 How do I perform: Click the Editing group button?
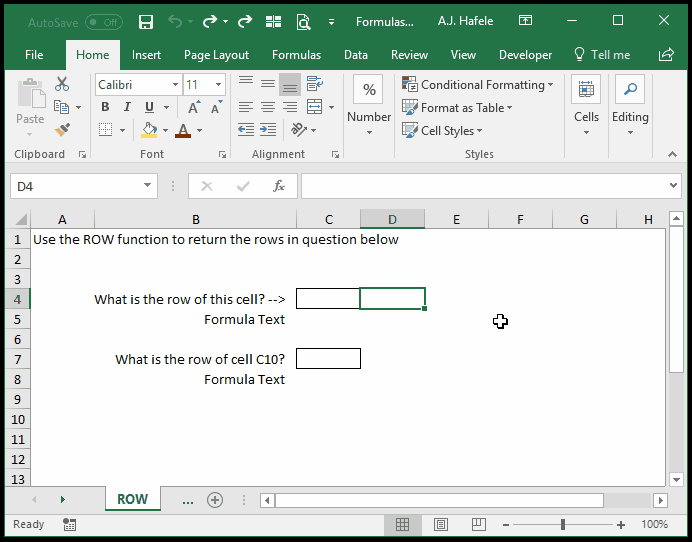click(630, 106)
